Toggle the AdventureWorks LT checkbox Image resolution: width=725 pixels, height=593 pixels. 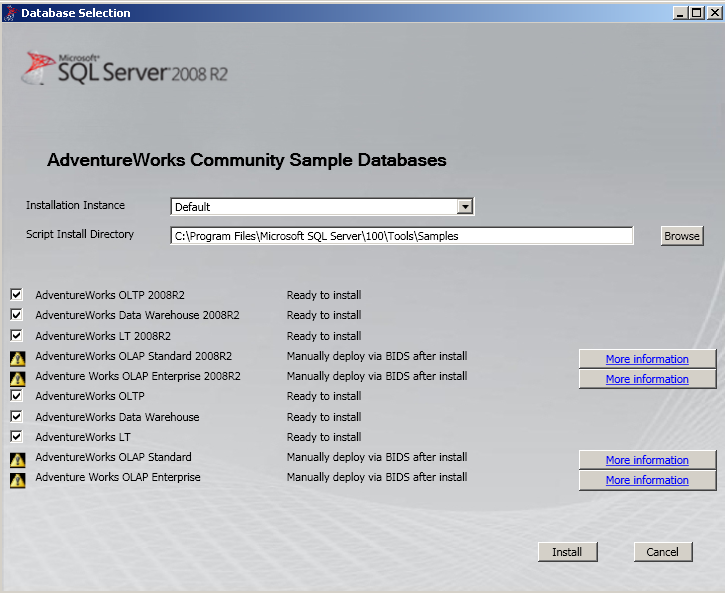pyautogui.click(x=16, y=436)
